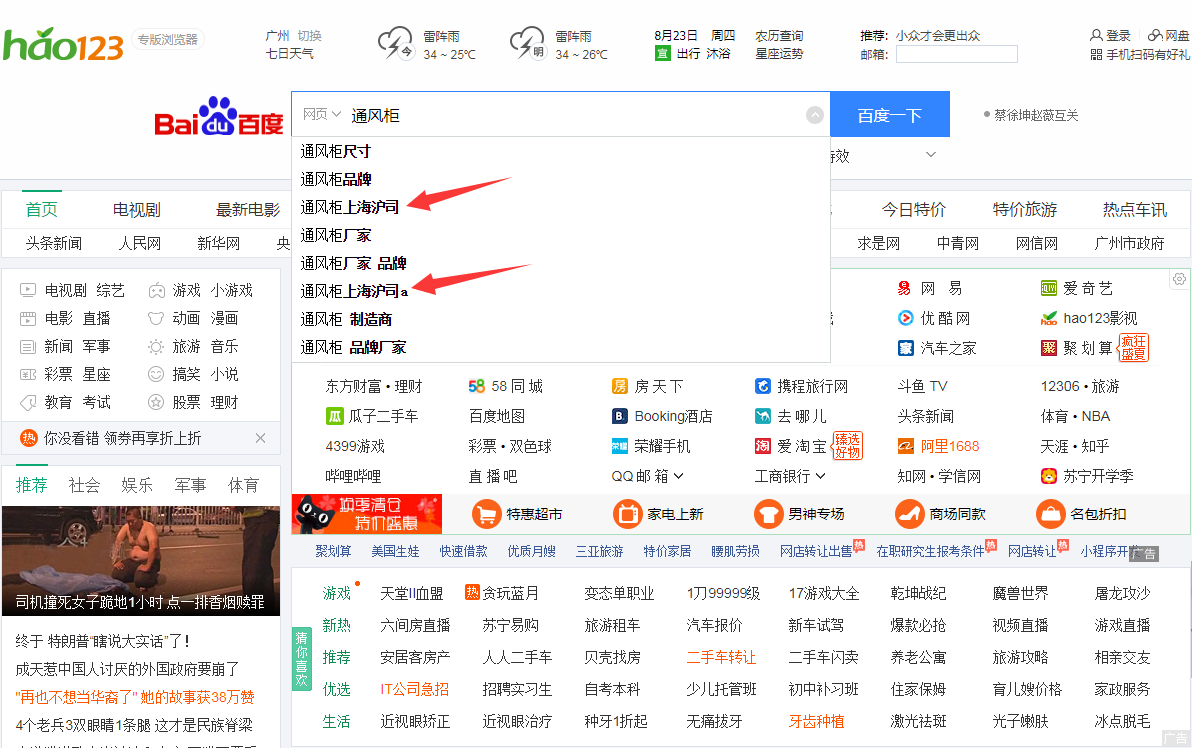This screenshot has width=1192, height=748.
Task: Click 蔡徐坤赵薇互关 trending link
Action: pyautogui.click(x=1036, y=115)
